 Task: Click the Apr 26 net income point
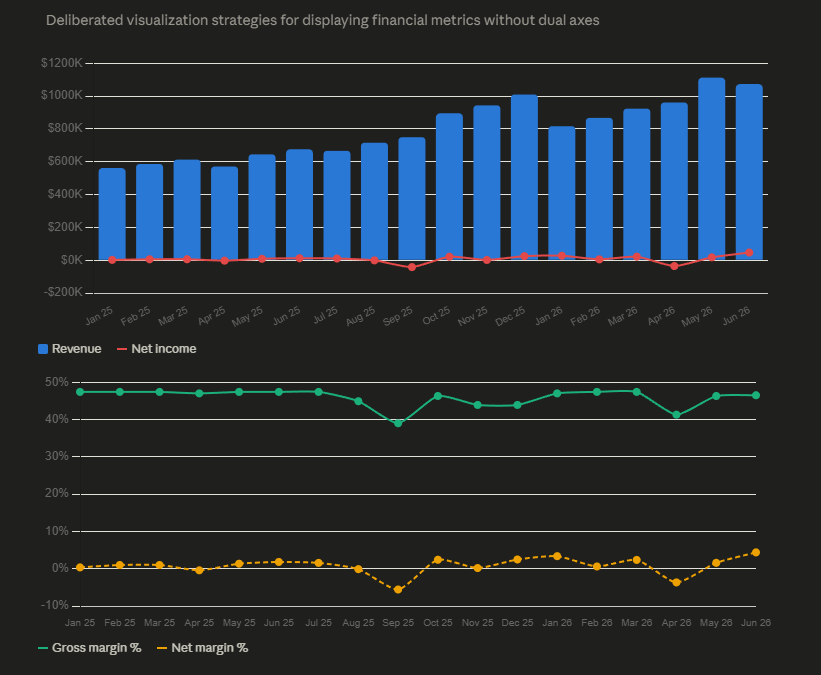(674, 266)
